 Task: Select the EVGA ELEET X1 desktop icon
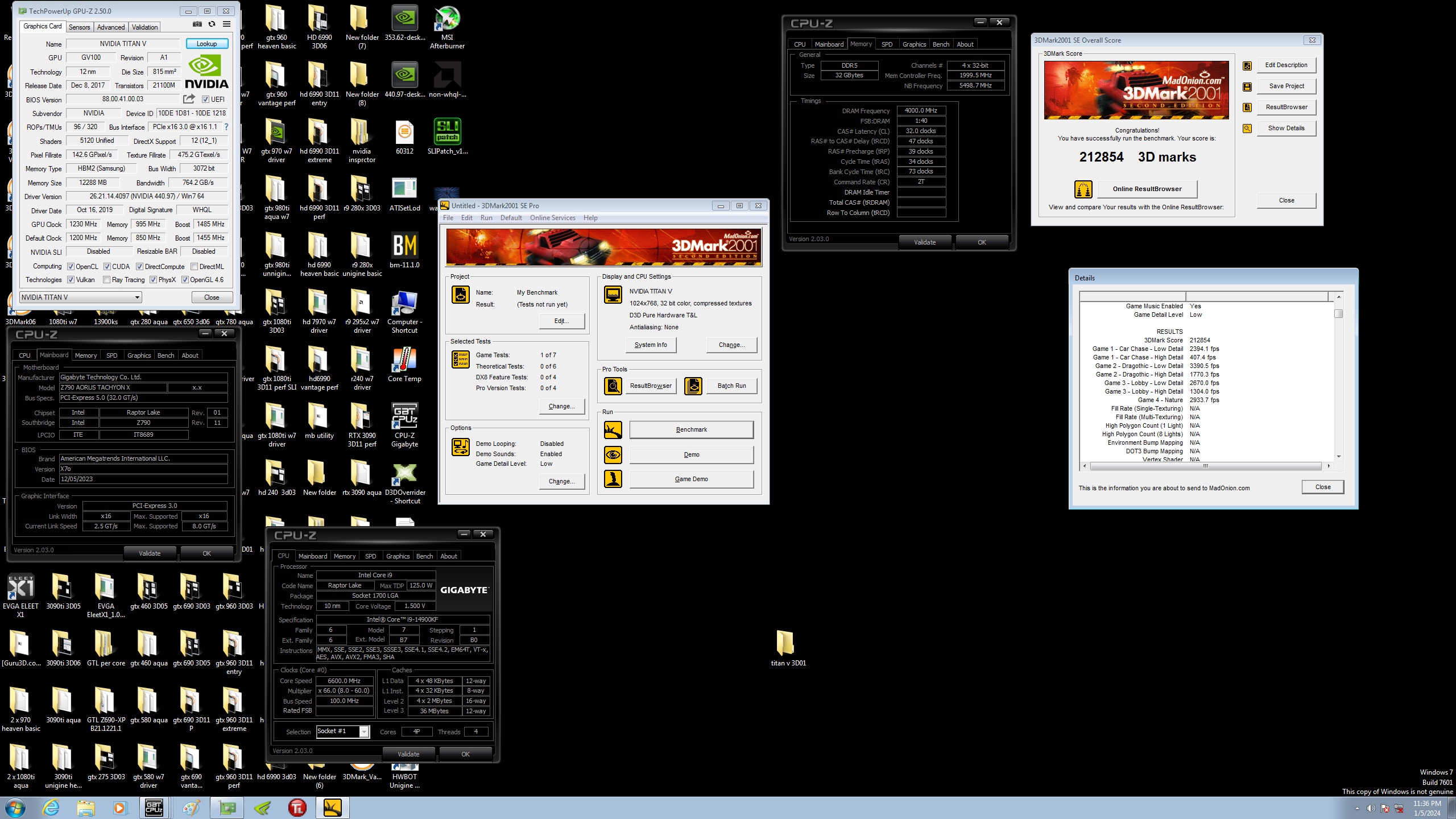[x=20, y=595]
